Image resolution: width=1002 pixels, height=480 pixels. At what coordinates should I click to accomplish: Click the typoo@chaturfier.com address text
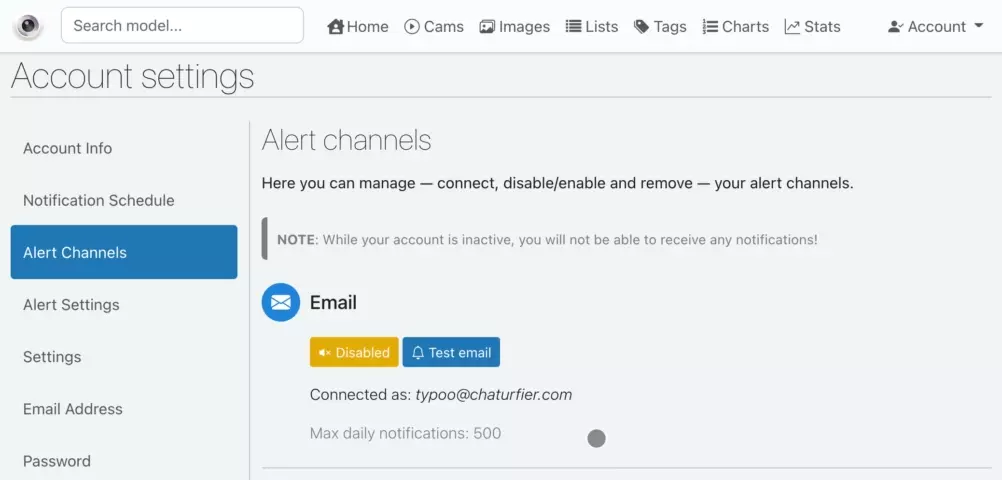point(493,394)
